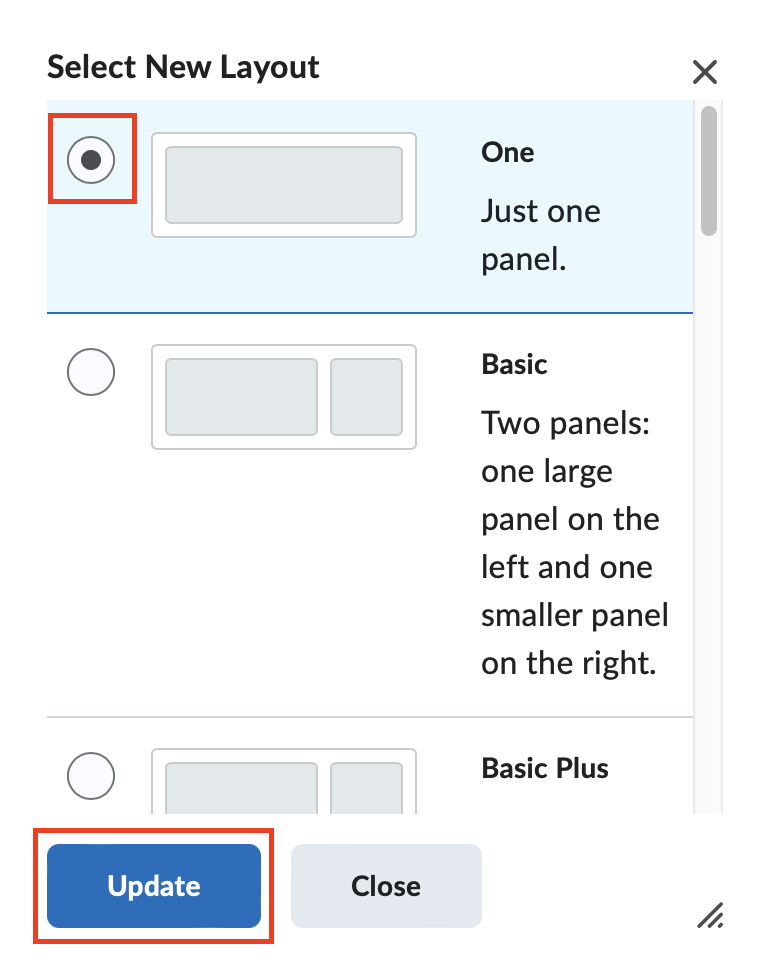Click the "Just one panel." description
Image resolution: width=768 pixels, height=974 pixels.
point(540,235)
